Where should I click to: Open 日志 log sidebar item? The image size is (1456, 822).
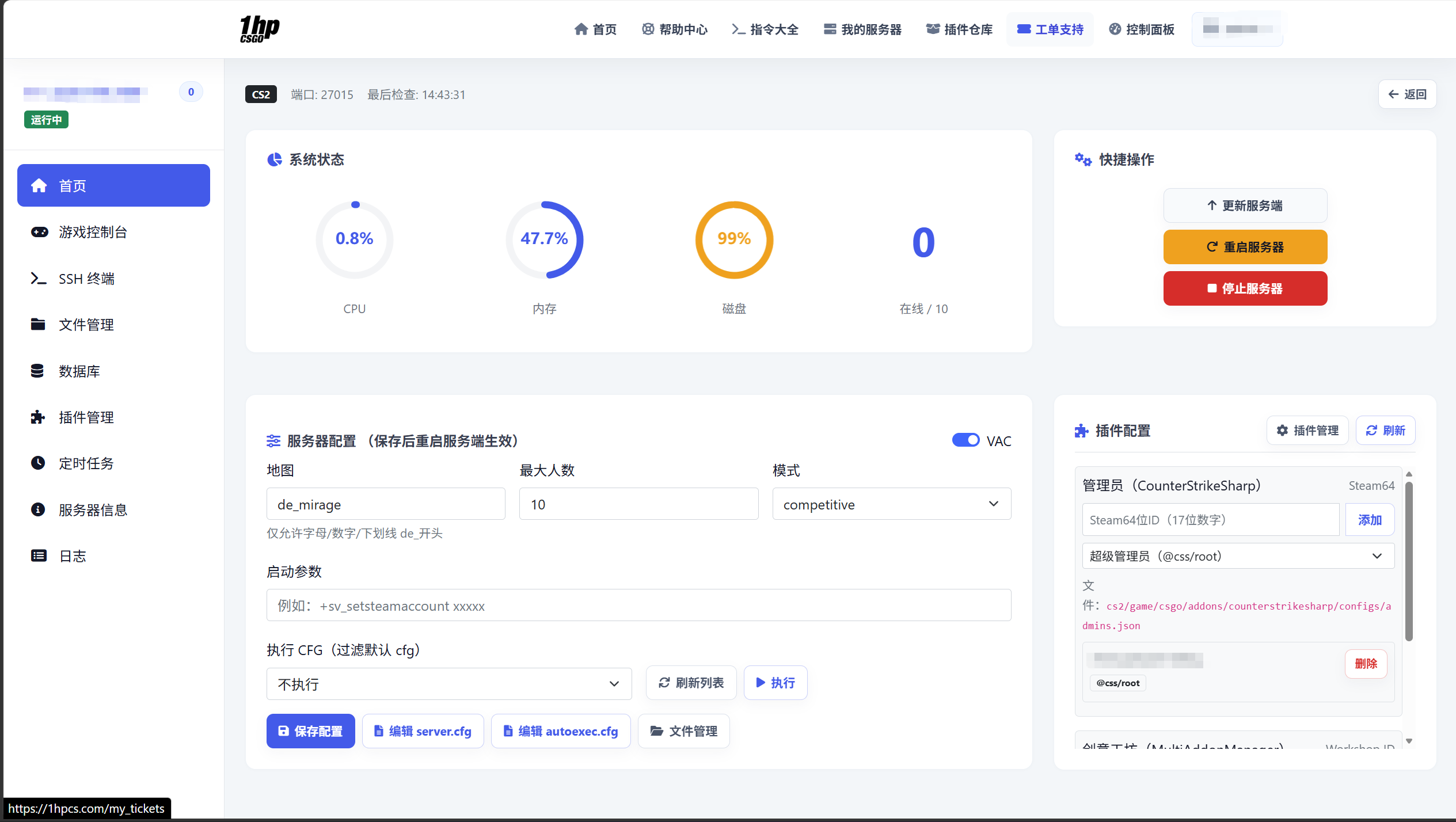[x=113, y=556]
